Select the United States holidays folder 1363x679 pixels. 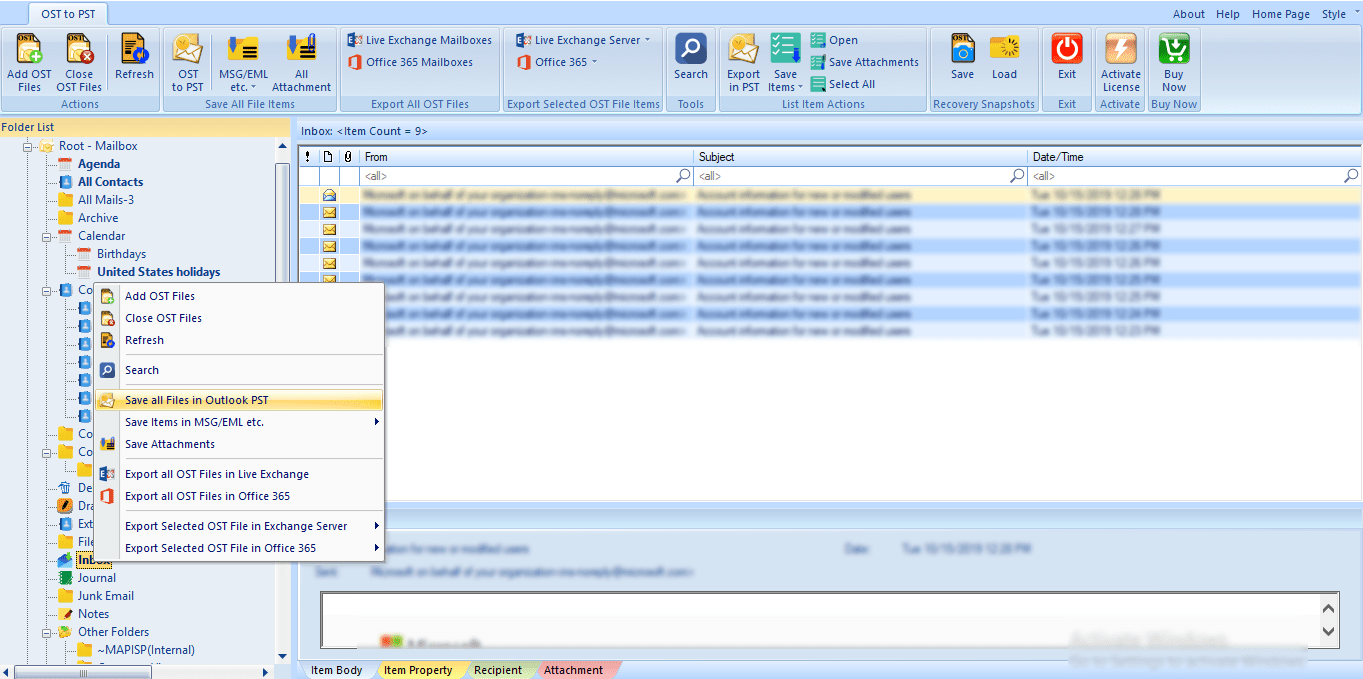[x=159, y=272]
